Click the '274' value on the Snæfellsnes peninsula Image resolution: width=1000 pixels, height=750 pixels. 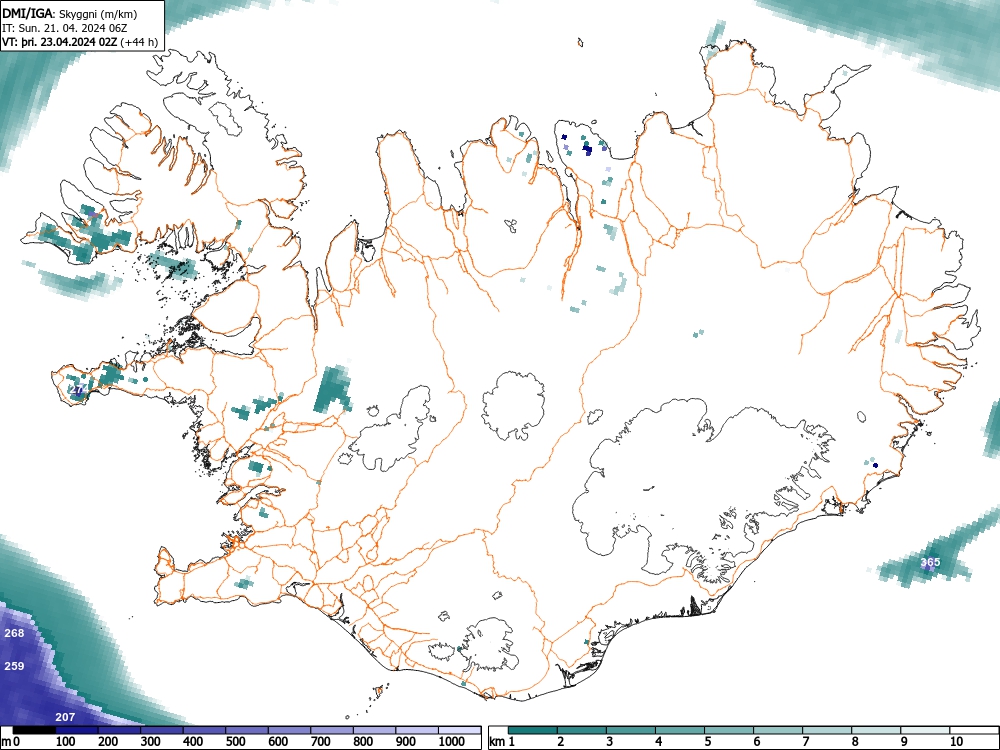[x=77, y=390]
